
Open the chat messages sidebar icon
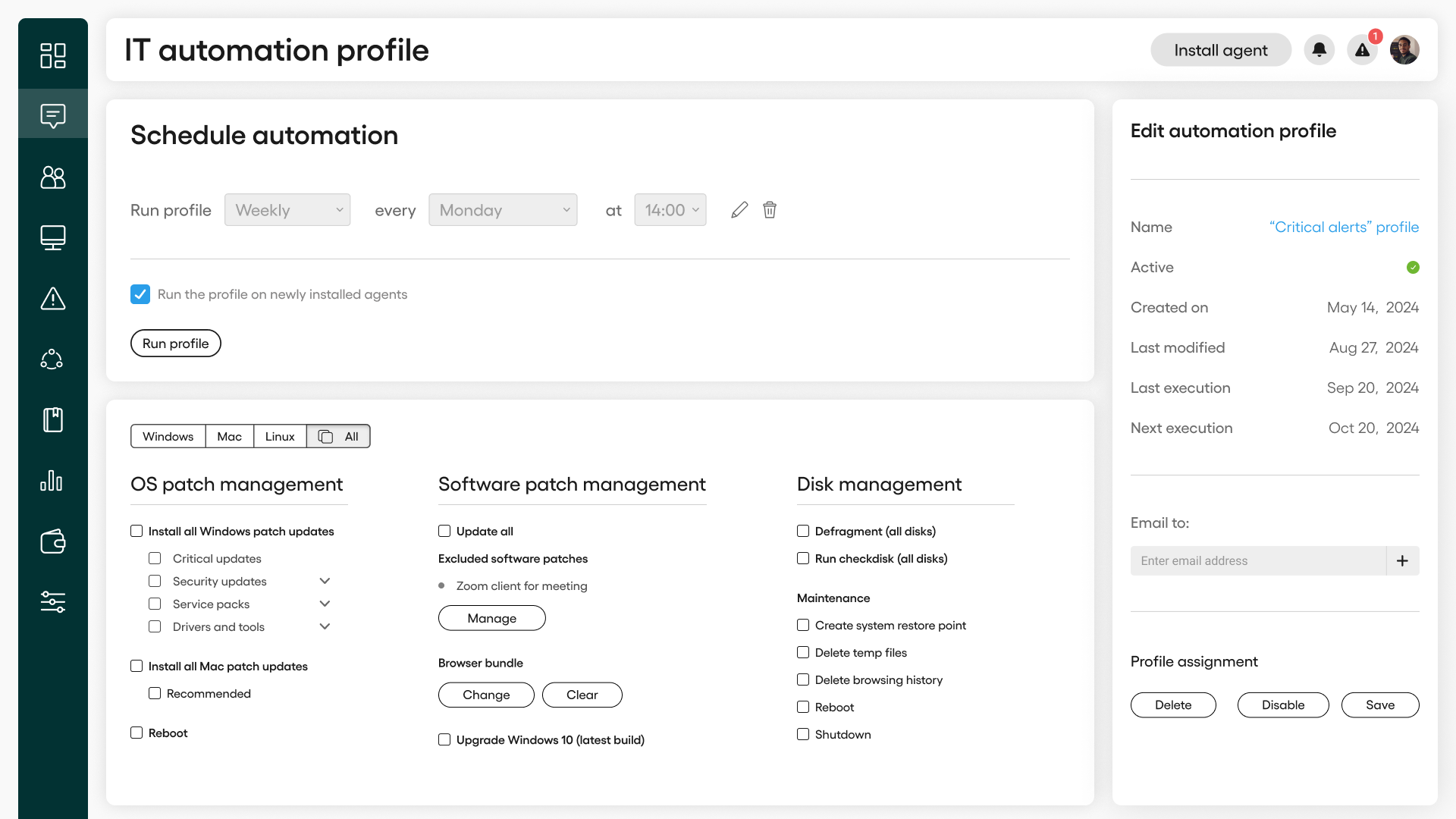pos(53,115)
